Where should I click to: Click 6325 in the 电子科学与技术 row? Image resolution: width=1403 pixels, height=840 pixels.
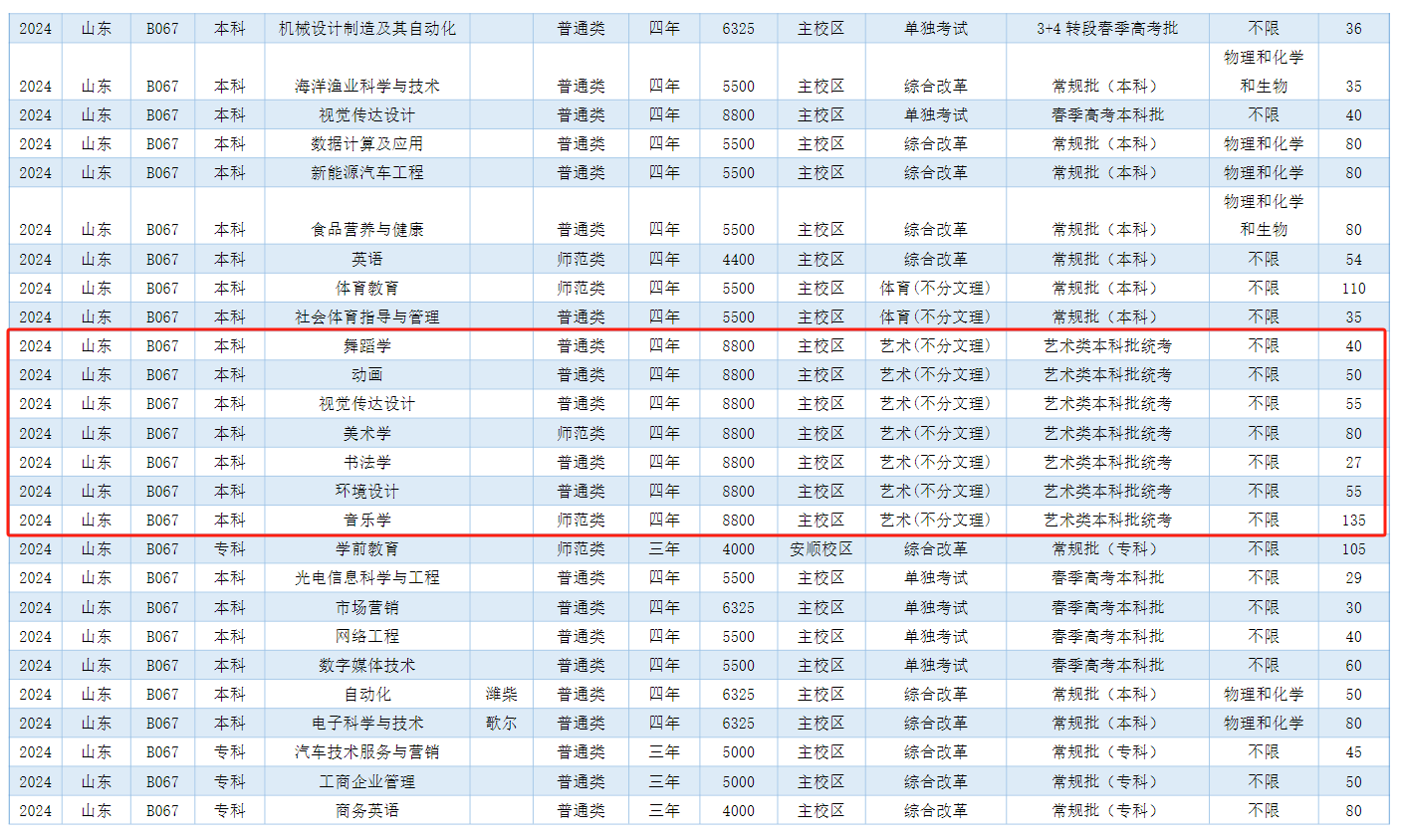coord(738,723)
